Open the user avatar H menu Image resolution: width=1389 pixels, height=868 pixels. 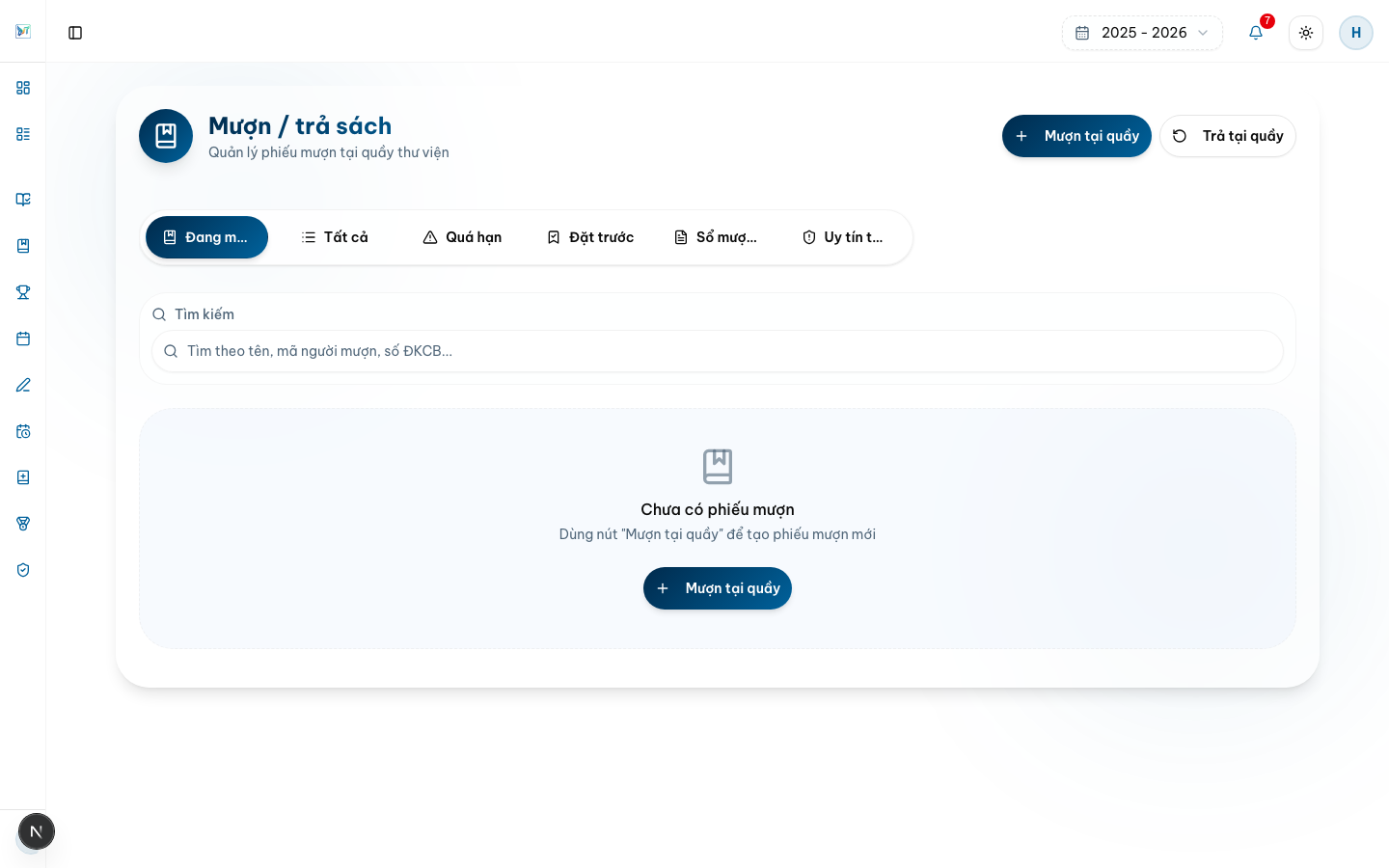(1356, 33)
